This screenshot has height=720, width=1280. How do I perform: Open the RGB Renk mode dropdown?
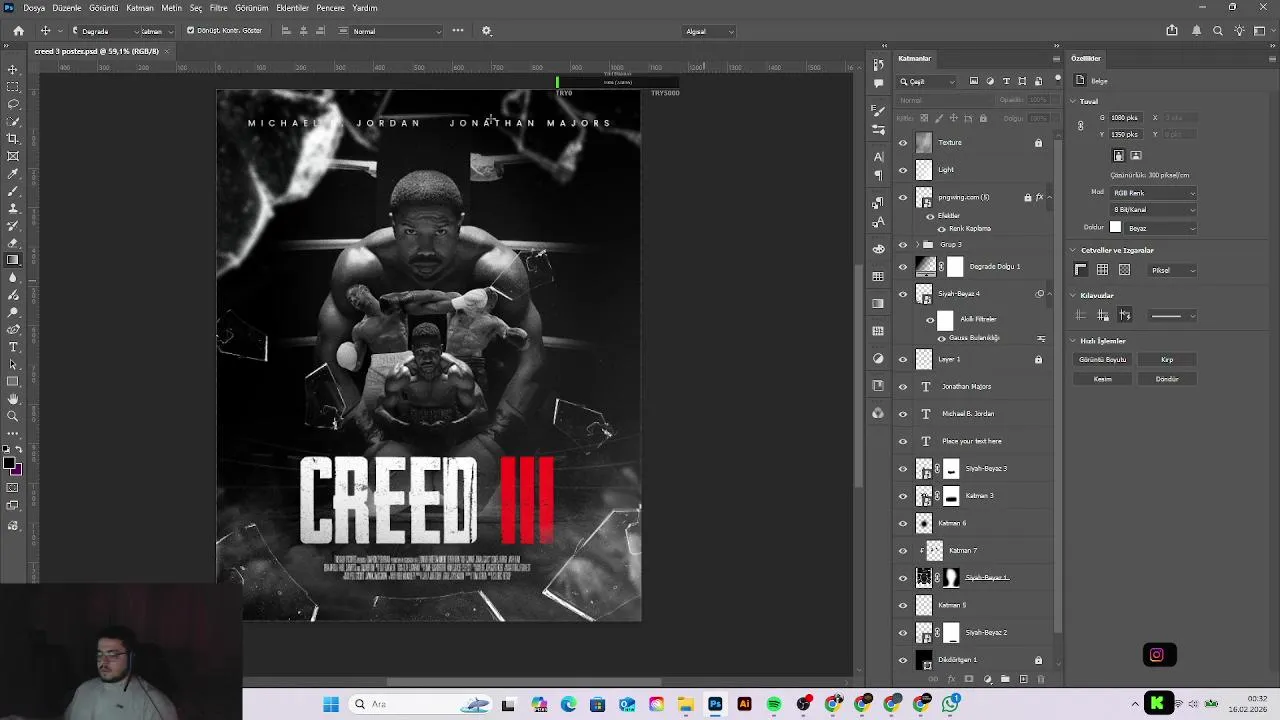[x=1153, y=193]
